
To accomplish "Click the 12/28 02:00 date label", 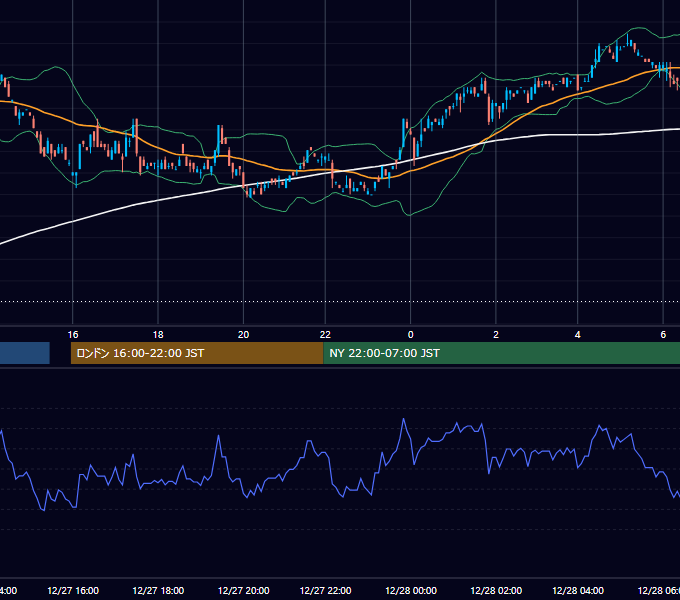I will click(x=496, y=591).
